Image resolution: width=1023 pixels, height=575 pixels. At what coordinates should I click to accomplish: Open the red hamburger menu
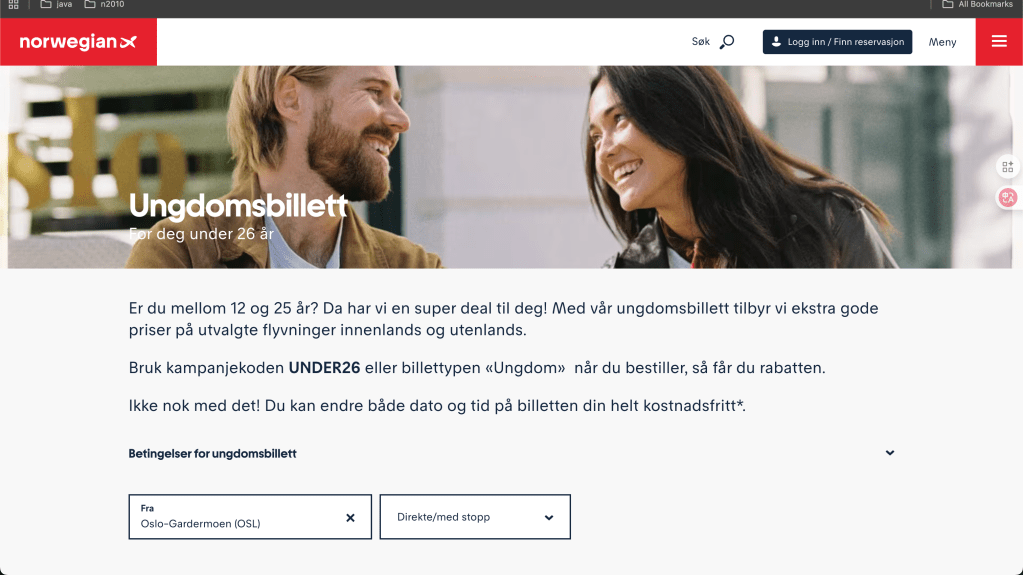coord(999,42)
